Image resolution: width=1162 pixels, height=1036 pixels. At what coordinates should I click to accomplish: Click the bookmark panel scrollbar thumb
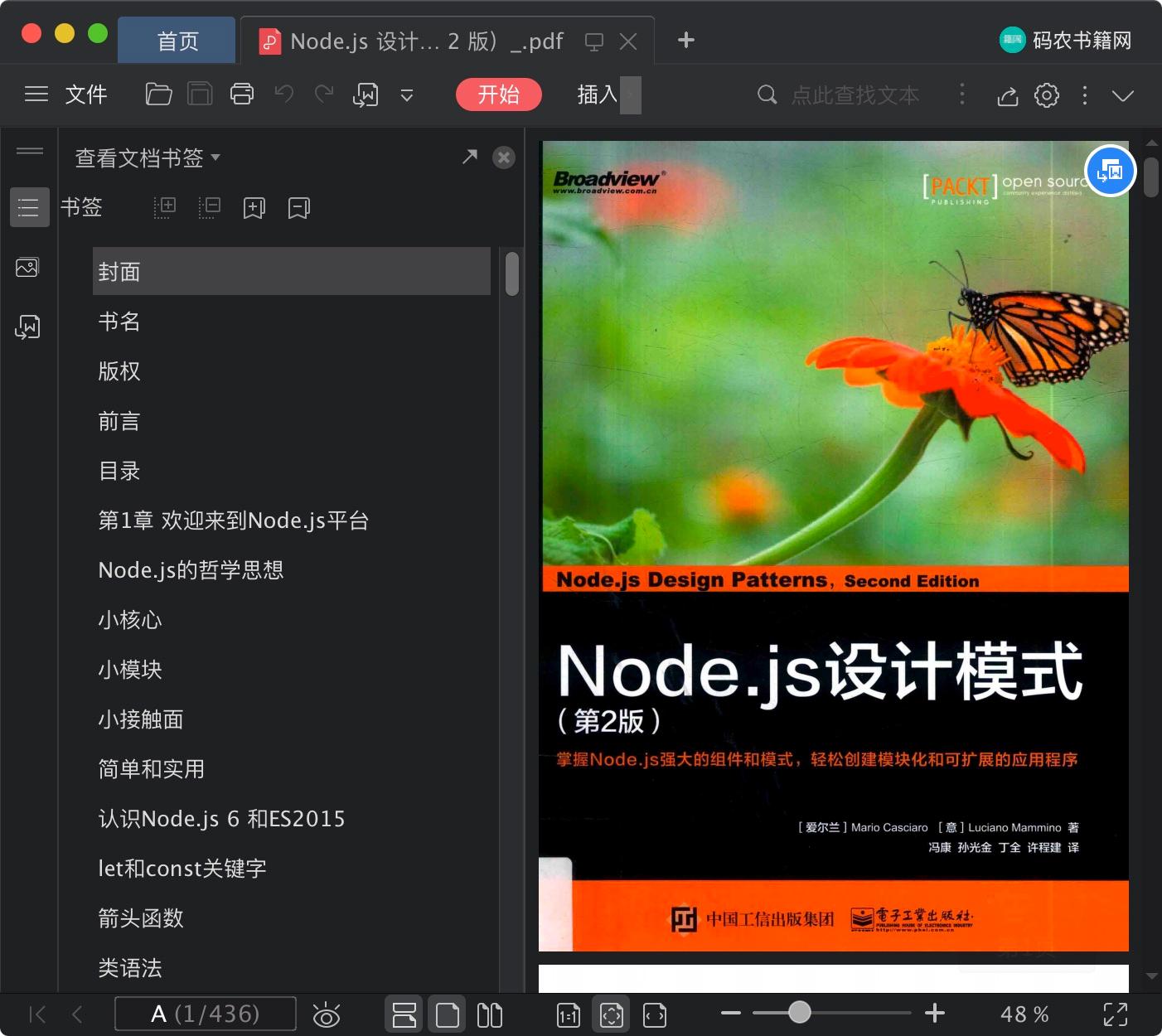click(512, 274)
